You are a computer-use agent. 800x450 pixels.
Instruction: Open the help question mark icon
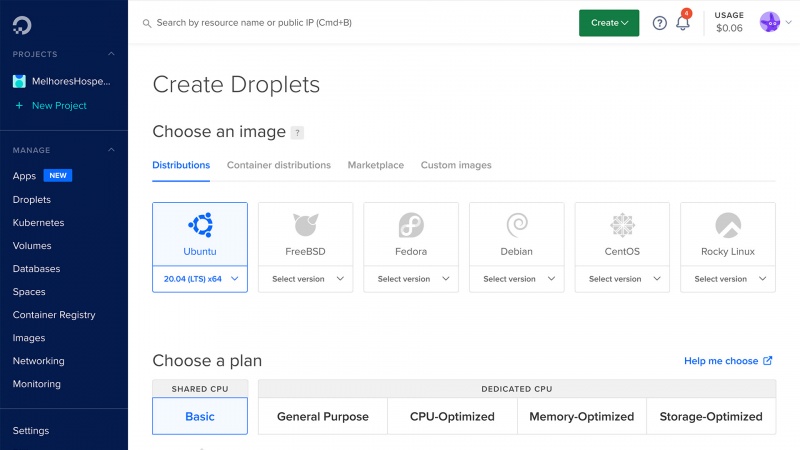(x=659, y=23)
